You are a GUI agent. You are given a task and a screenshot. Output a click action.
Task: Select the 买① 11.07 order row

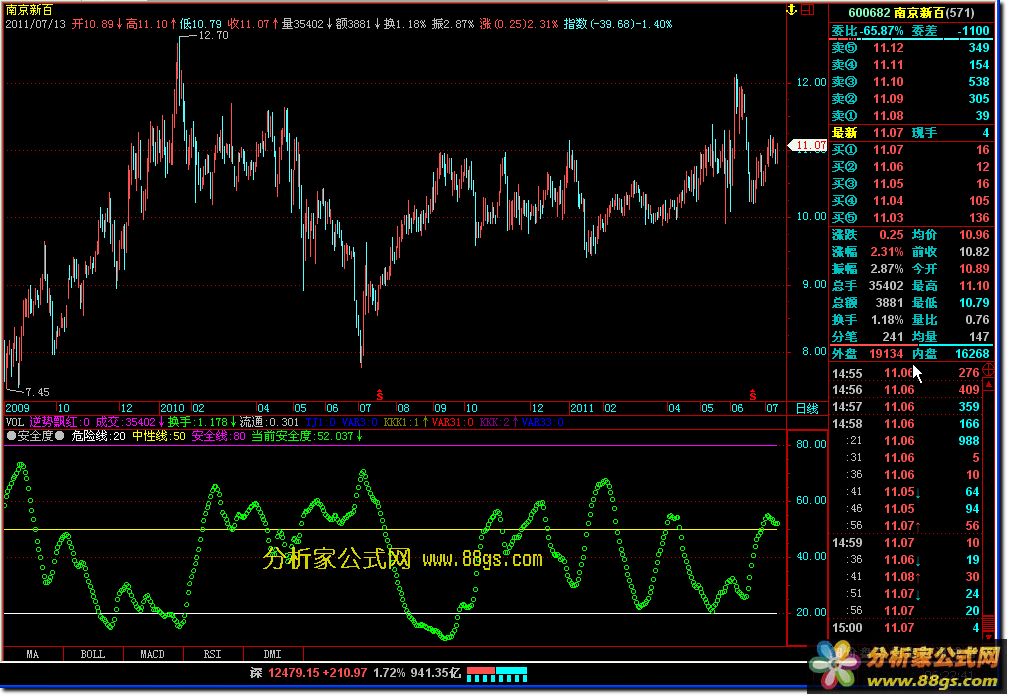click(911, 150)
